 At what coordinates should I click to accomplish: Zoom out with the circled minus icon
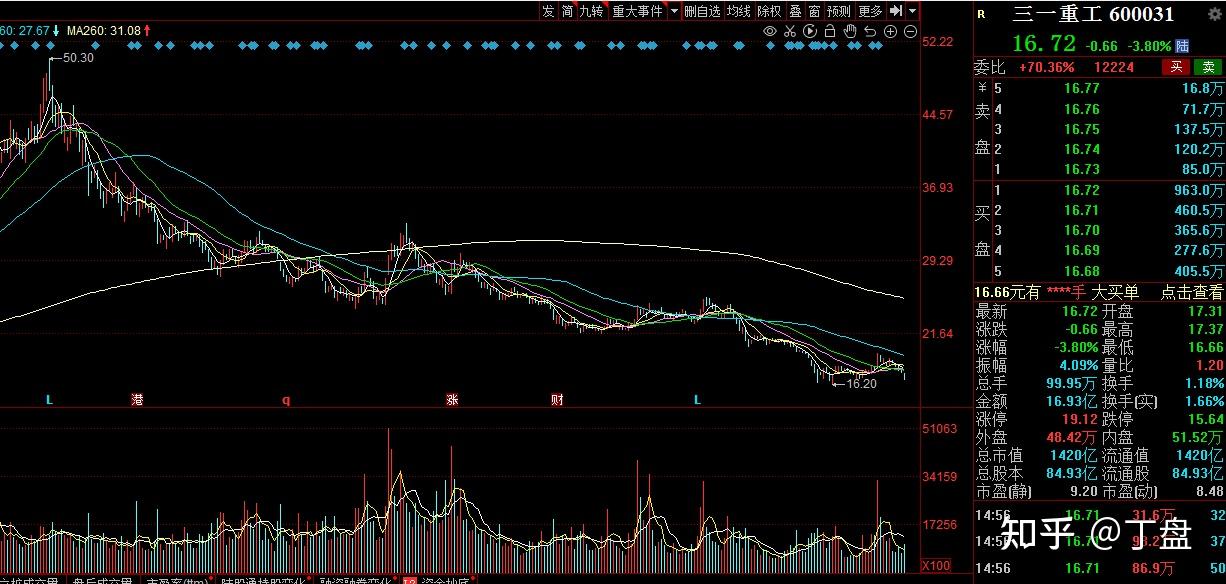[x=911, y=31]
